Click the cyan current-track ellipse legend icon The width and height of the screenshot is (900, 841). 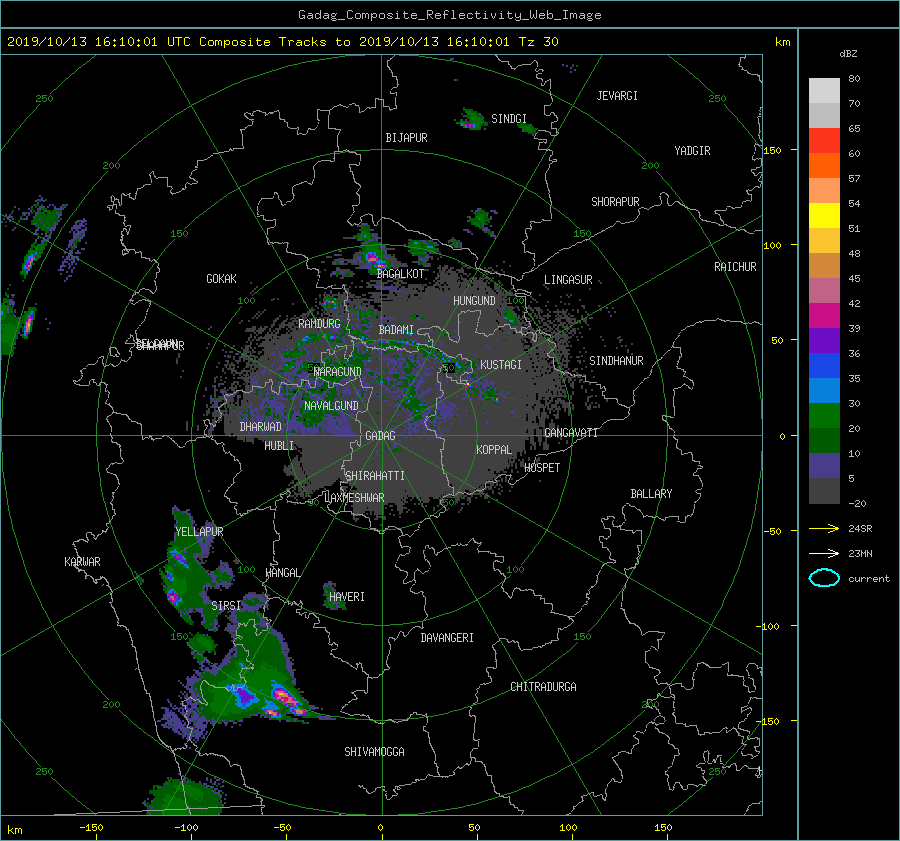coord(824,578)
